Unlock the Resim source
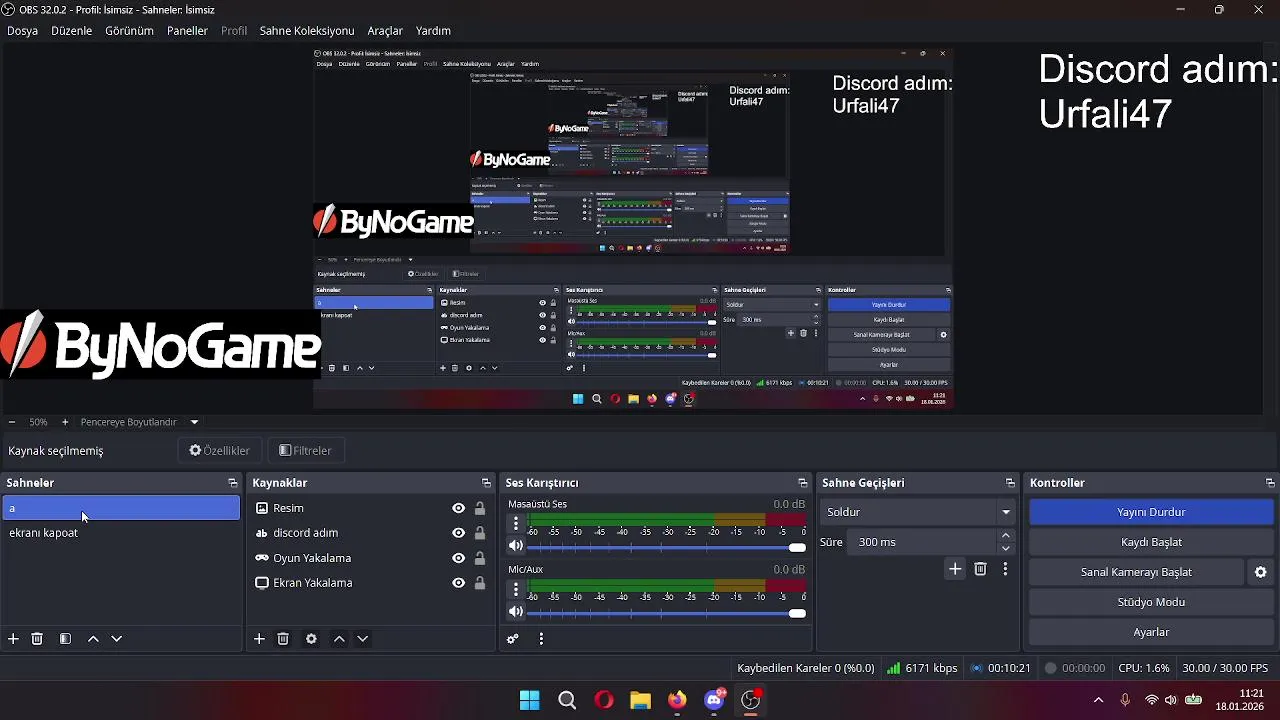1280x720 pixels. click(480, 508)
